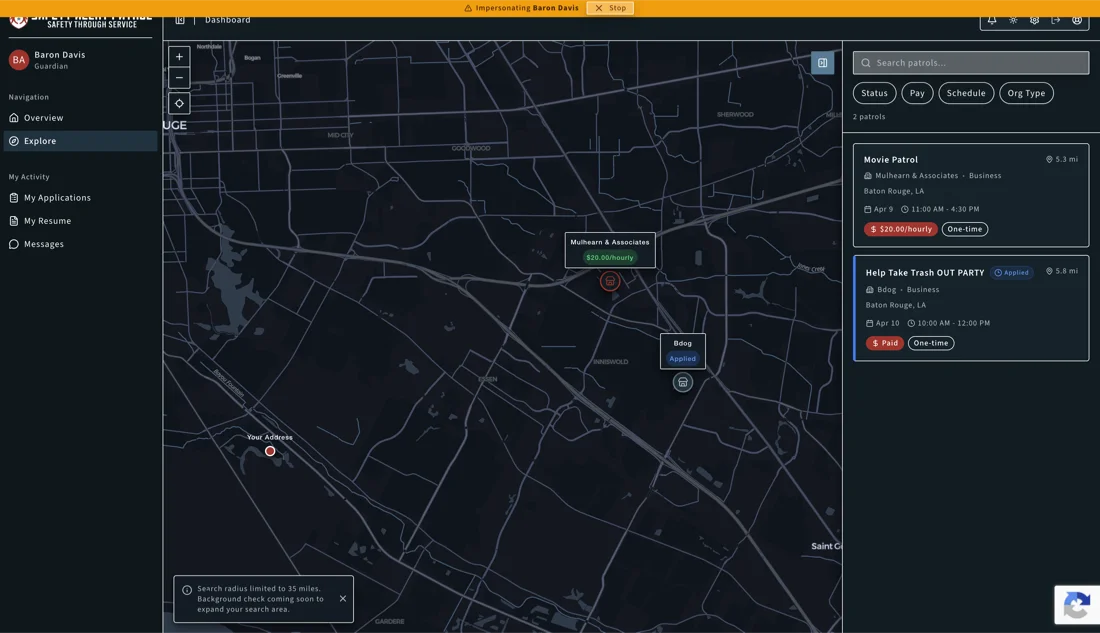Image resolution: width=1100 pixels, height=633 pixels.
Task: Click the info icon in radius notice
Action: tap(187, 590)
